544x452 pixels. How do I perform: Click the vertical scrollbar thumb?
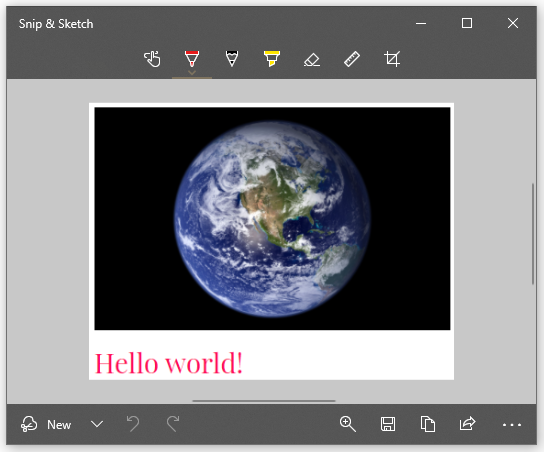click(533, 234)
